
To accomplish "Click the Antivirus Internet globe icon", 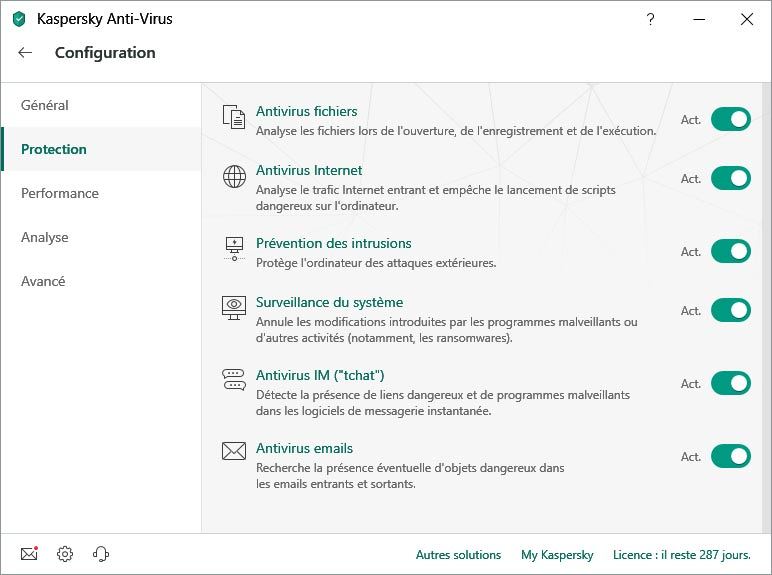I will coord(234,176).
